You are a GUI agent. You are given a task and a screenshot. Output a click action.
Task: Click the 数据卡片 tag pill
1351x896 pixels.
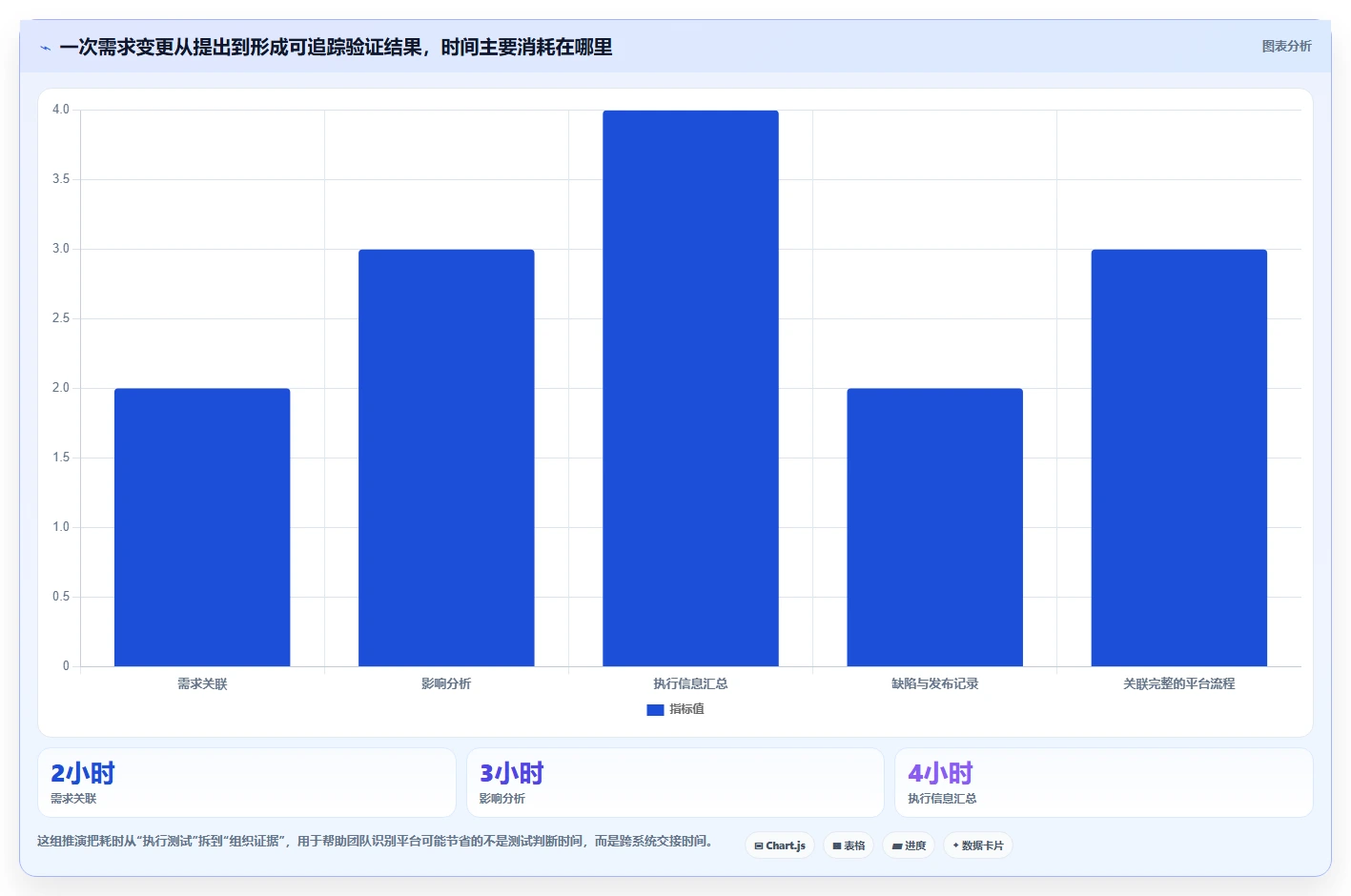978,845
